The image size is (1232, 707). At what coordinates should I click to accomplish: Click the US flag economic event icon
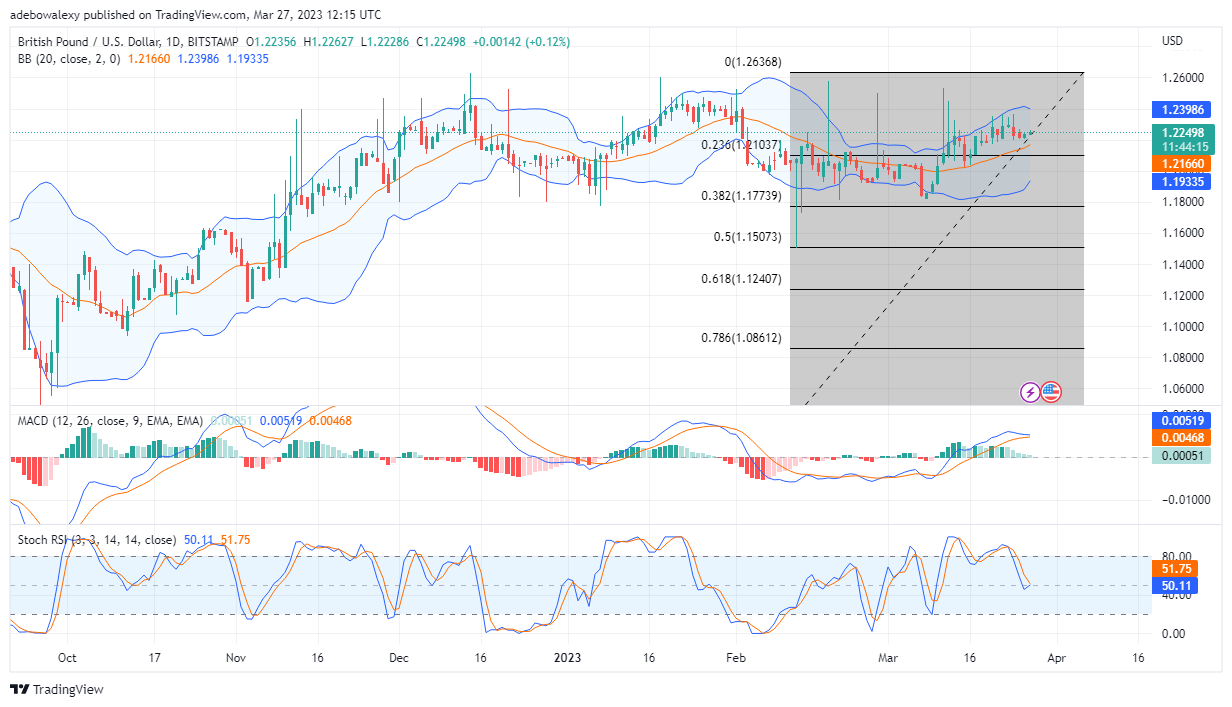(1050, 392)
